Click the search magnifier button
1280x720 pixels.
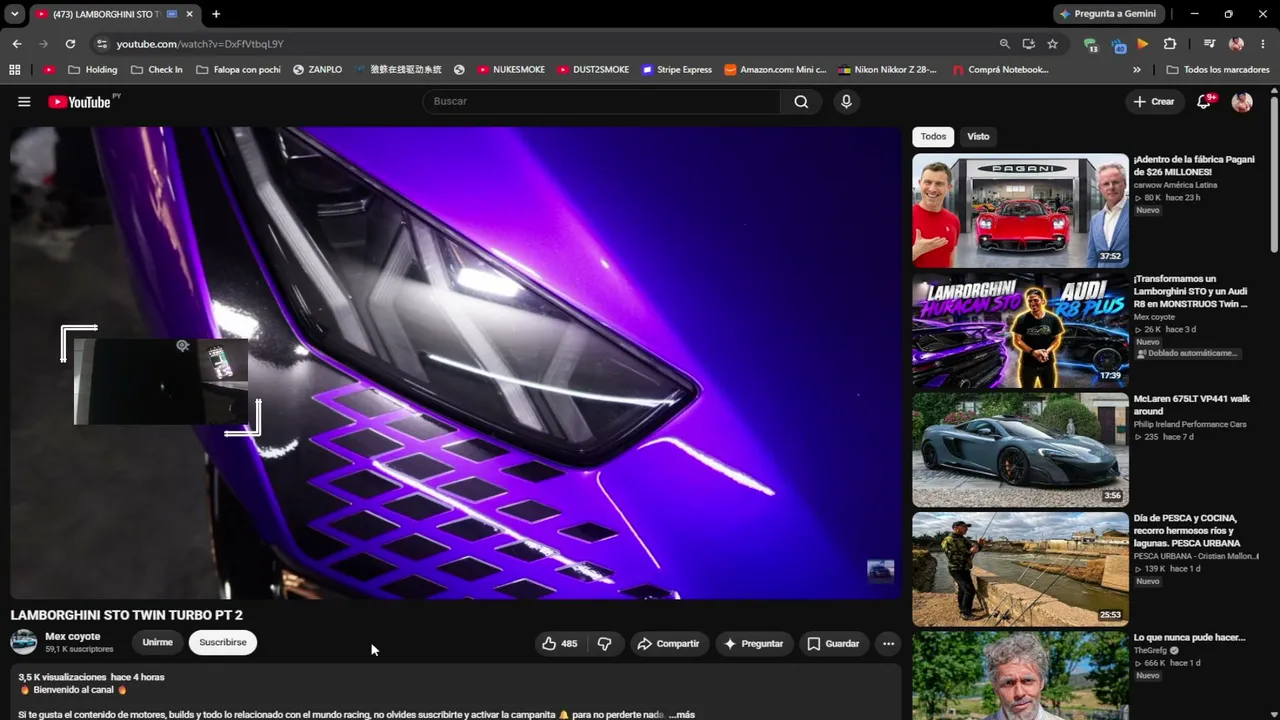click(x=801, y=102)
